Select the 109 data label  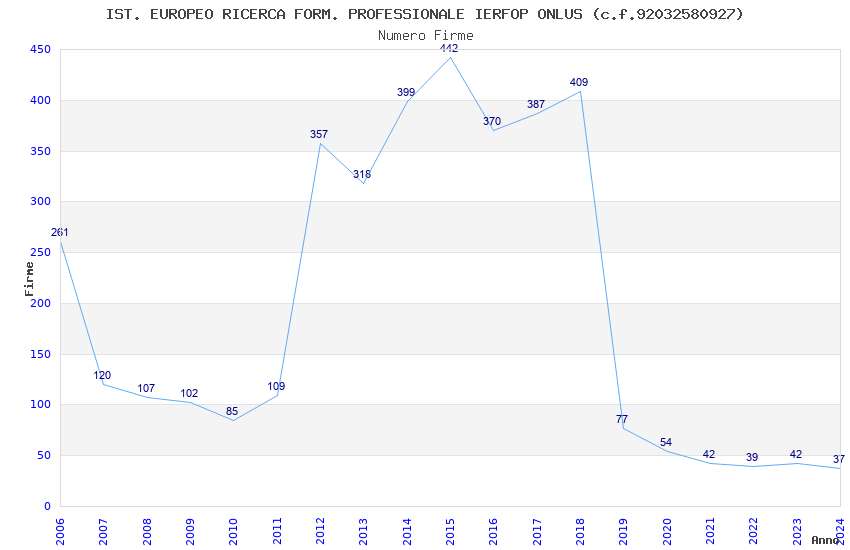(276, 386)
